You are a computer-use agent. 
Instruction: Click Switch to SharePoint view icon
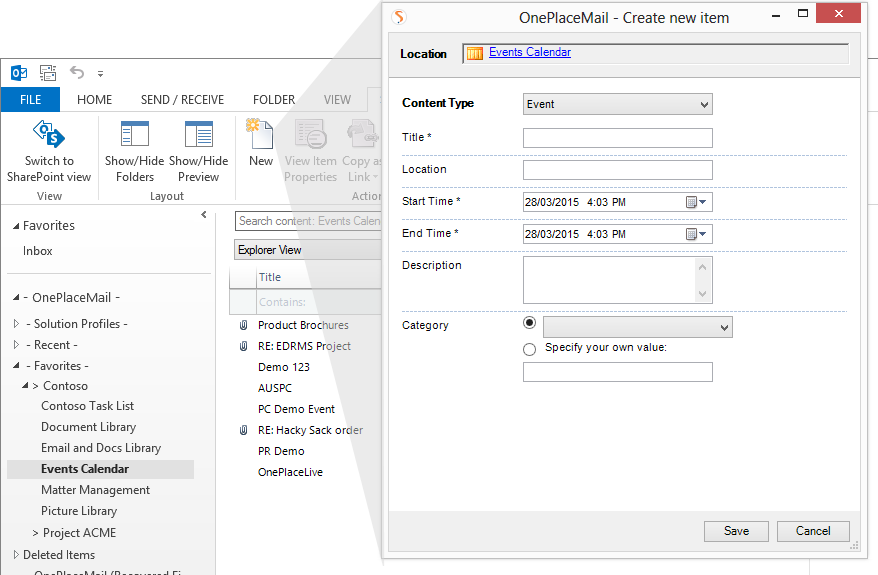[49, 135]
